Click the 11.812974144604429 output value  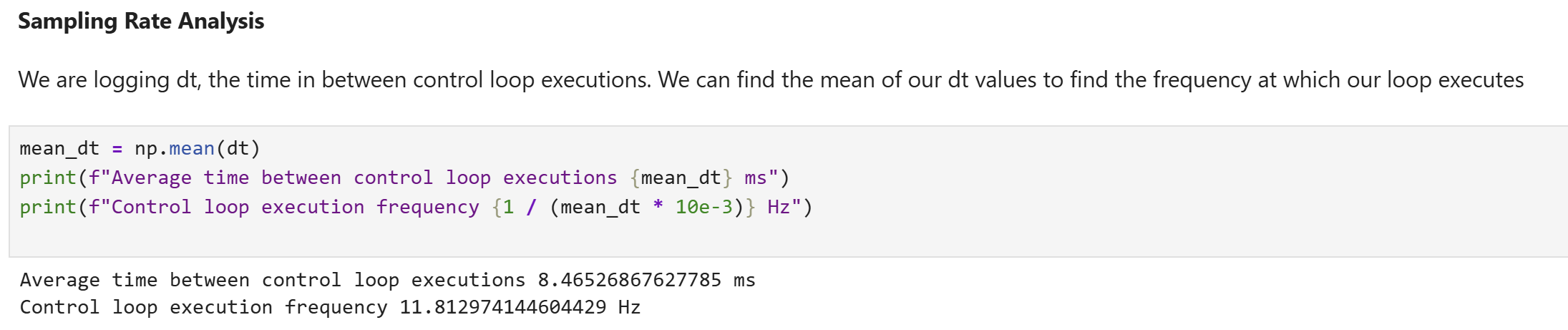503,307
